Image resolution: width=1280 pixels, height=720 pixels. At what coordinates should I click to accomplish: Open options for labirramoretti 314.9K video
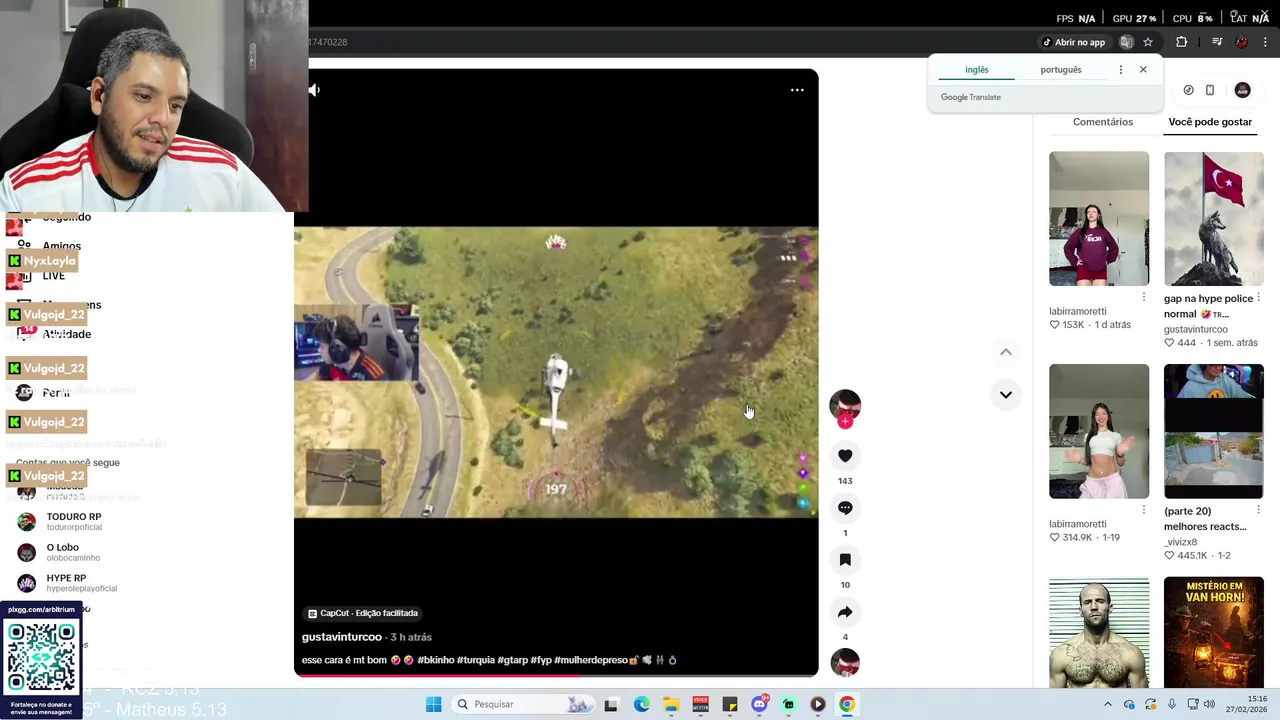tap(1144, 510)
